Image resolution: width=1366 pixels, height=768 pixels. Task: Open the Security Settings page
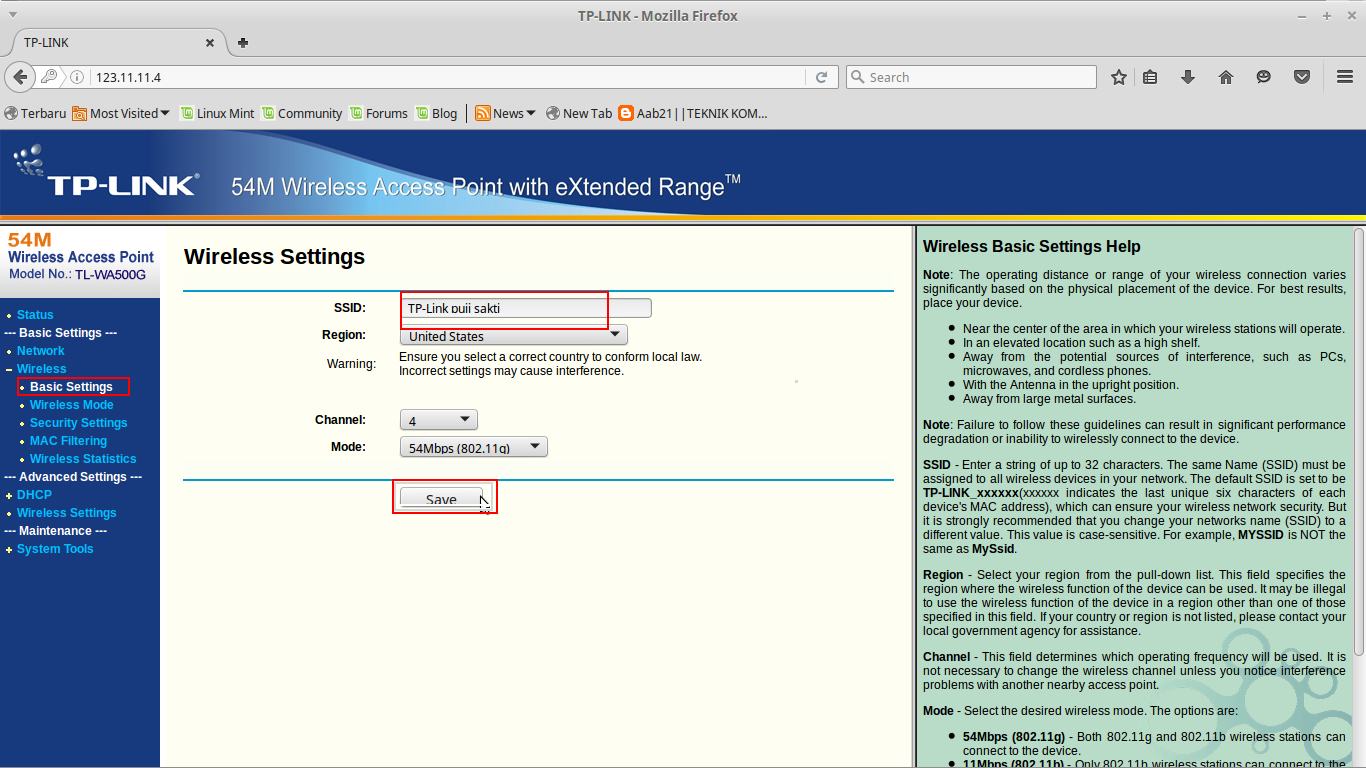click(78, 422)
